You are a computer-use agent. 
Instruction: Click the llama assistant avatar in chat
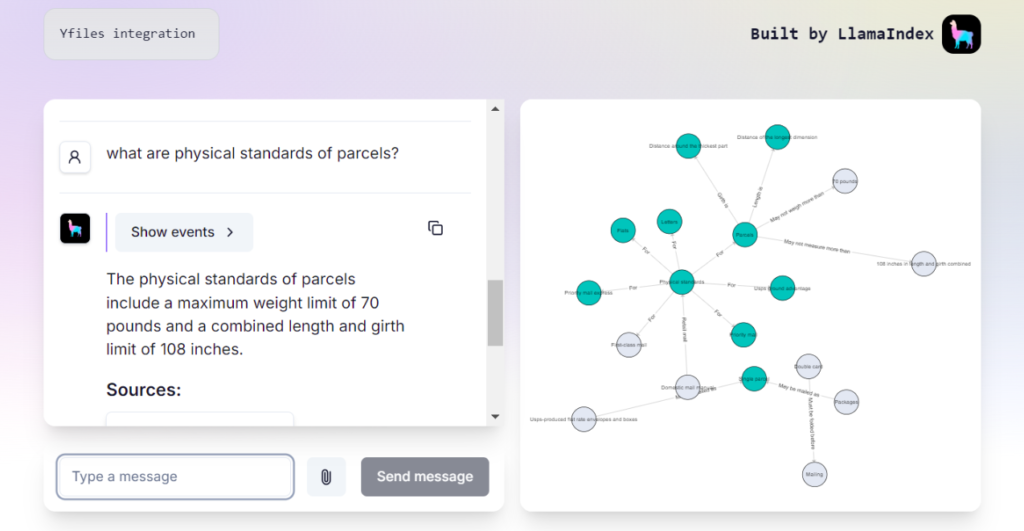(x=75, y=228)
